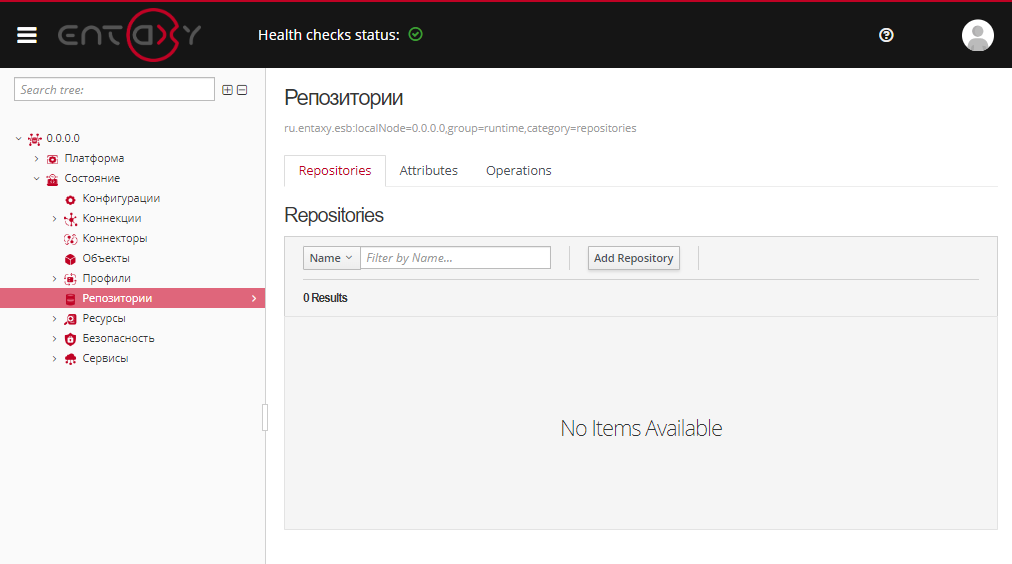Click the Репозитории database icon
Viewport: 1012px width, 564px height.
[x=70, y=299]
